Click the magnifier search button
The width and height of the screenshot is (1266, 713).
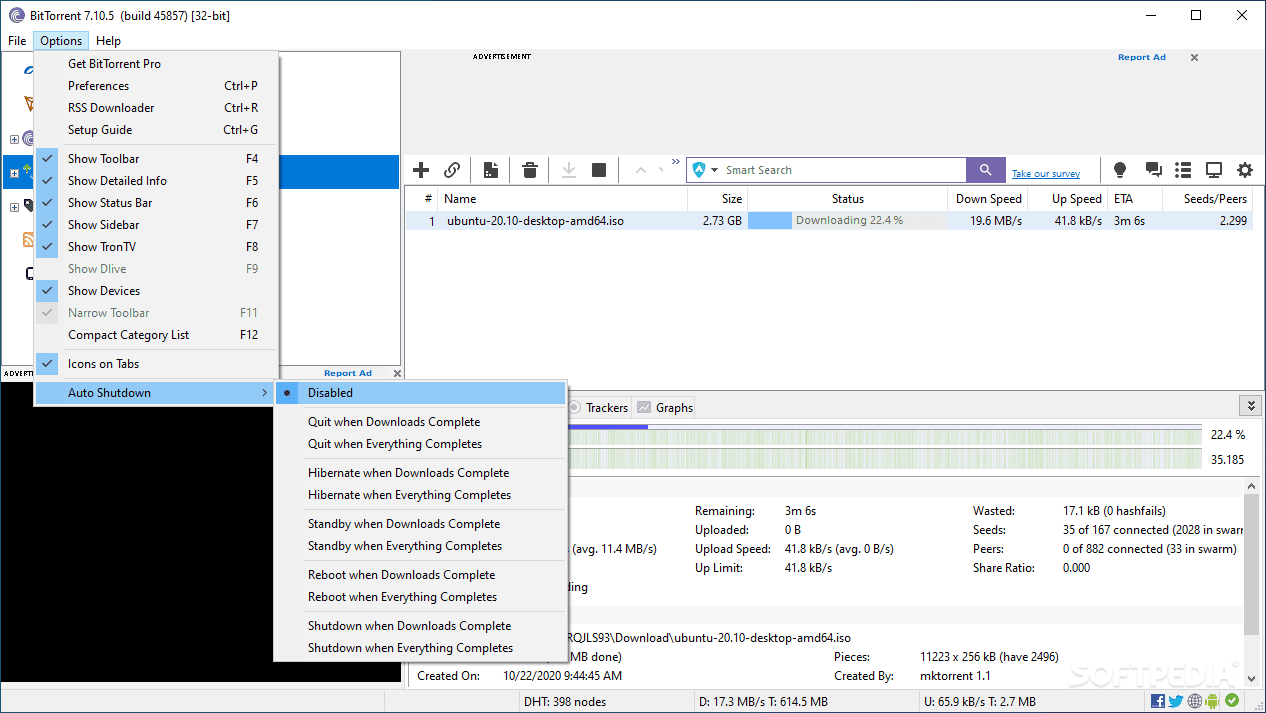[x=985, y=170]
